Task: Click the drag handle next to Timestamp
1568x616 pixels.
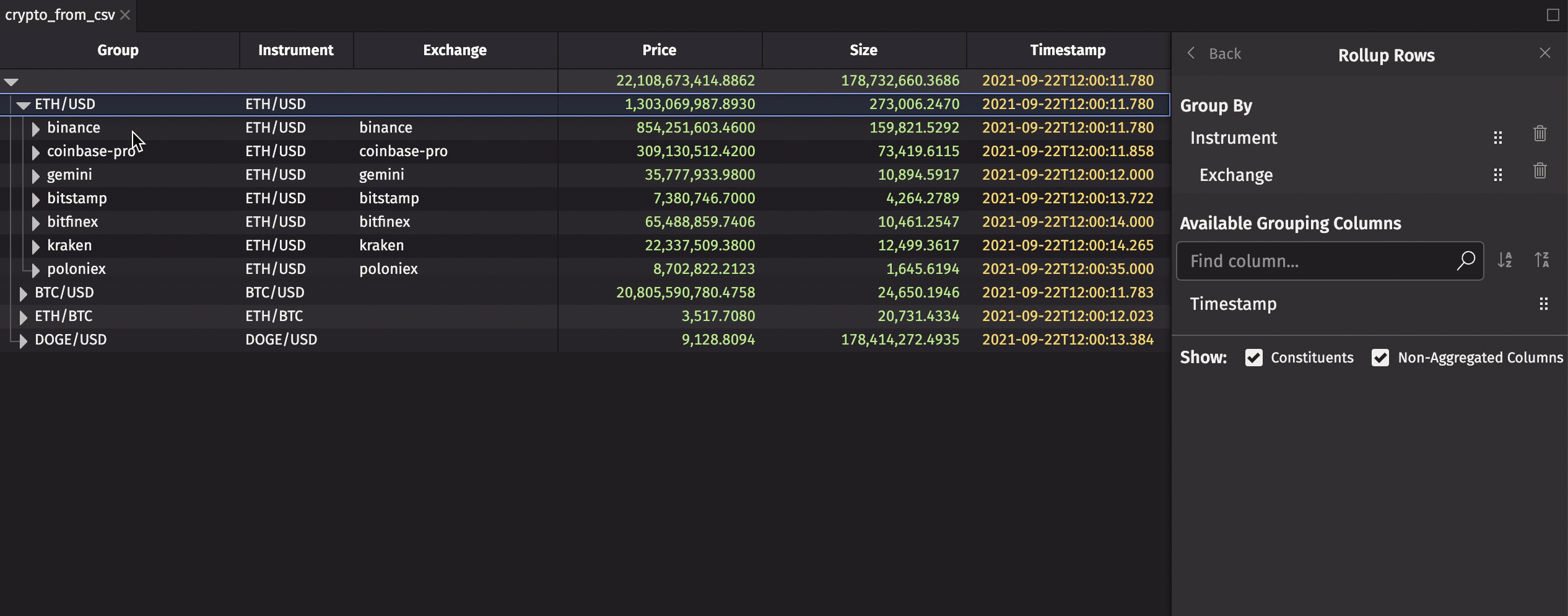Action: point(1543,304)
